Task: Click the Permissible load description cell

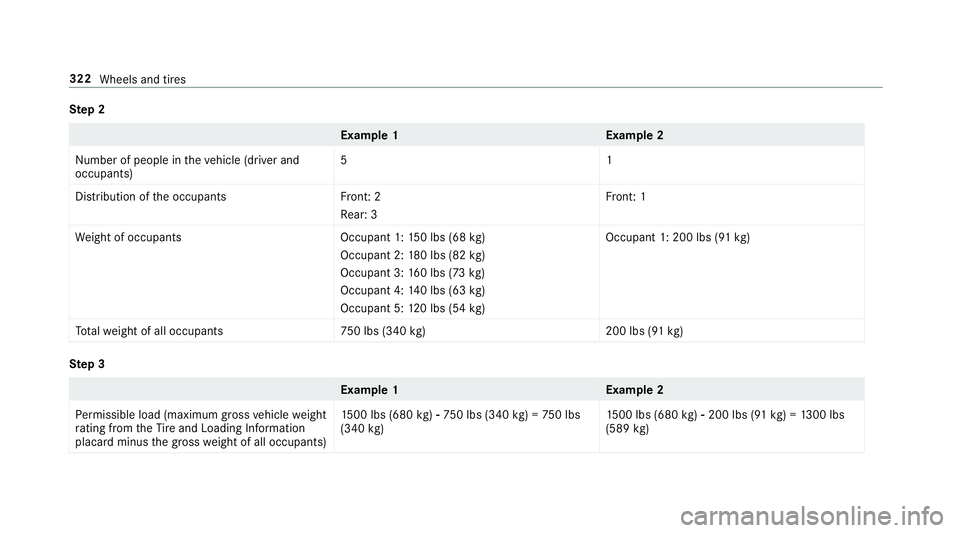Action: click(201, 428)
